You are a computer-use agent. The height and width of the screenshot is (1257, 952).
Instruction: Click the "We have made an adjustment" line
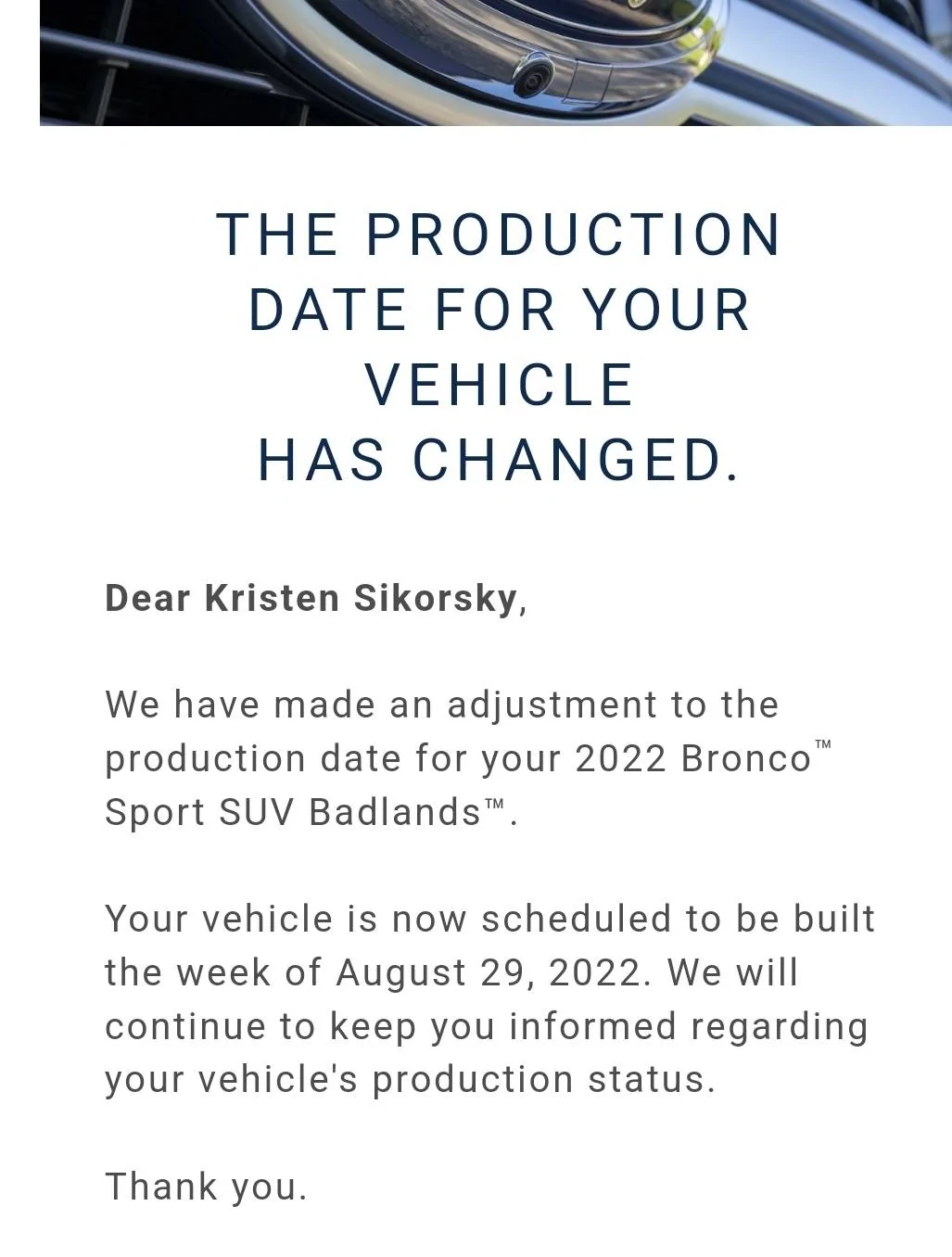[x=441, y=705]
